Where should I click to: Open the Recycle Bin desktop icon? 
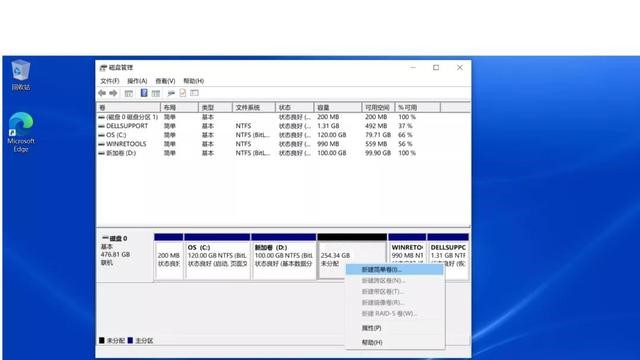20,75
